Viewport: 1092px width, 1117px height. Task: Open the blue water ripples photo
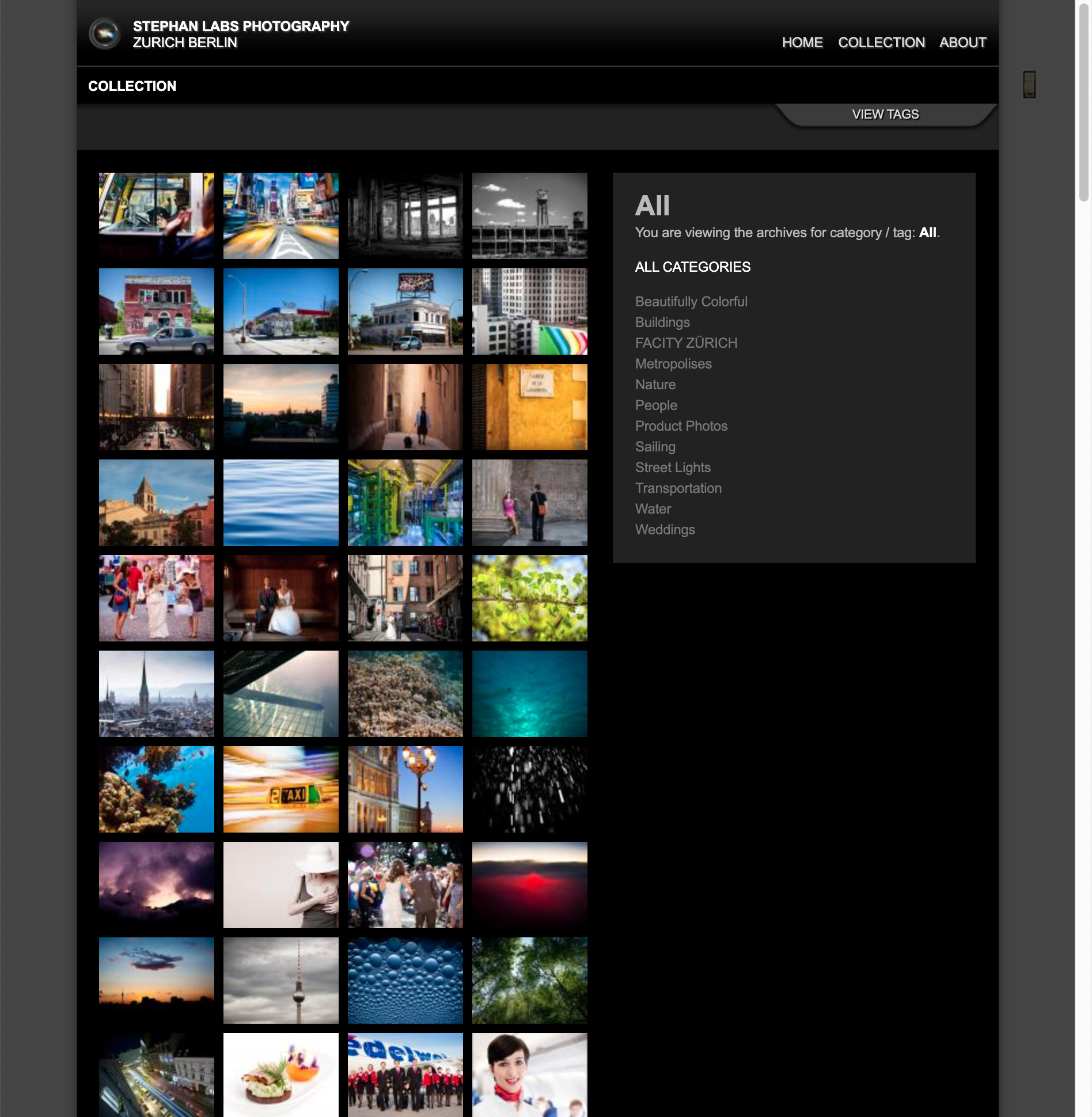click(x=280, y=503)
